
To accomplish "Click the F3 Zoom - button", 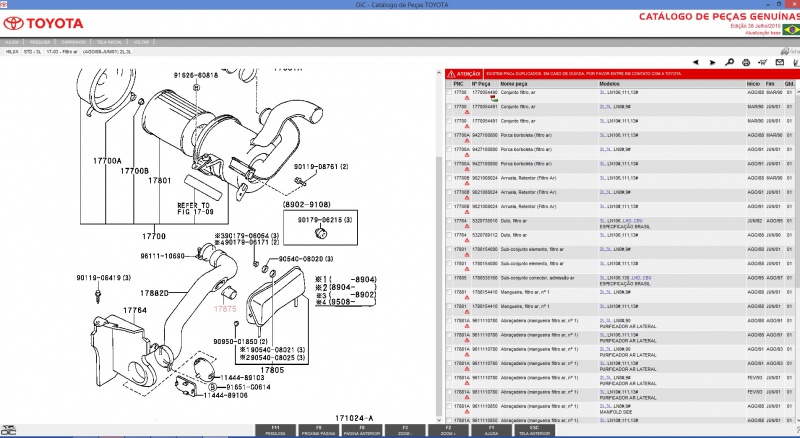I will (405, 430).
